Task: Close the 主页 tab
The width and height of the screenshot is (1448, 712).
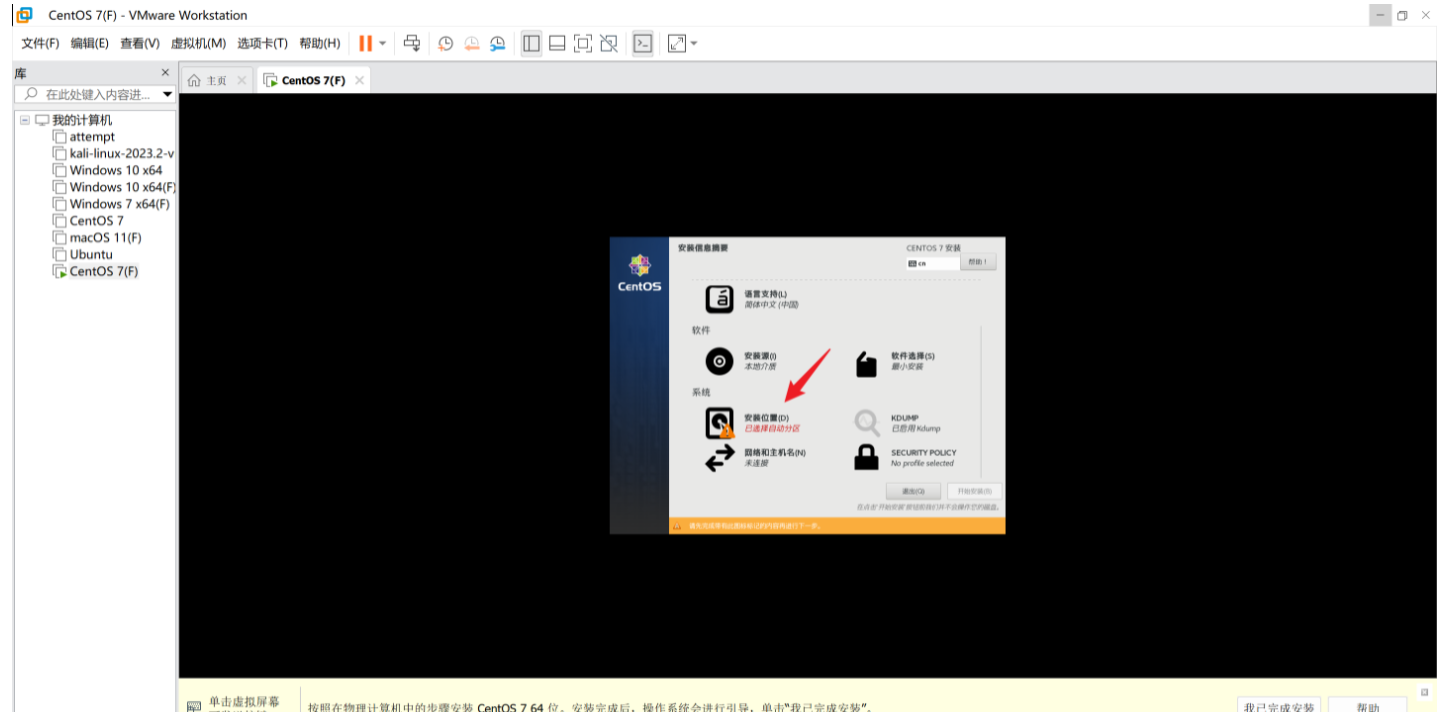Action: tap(242, 81)
